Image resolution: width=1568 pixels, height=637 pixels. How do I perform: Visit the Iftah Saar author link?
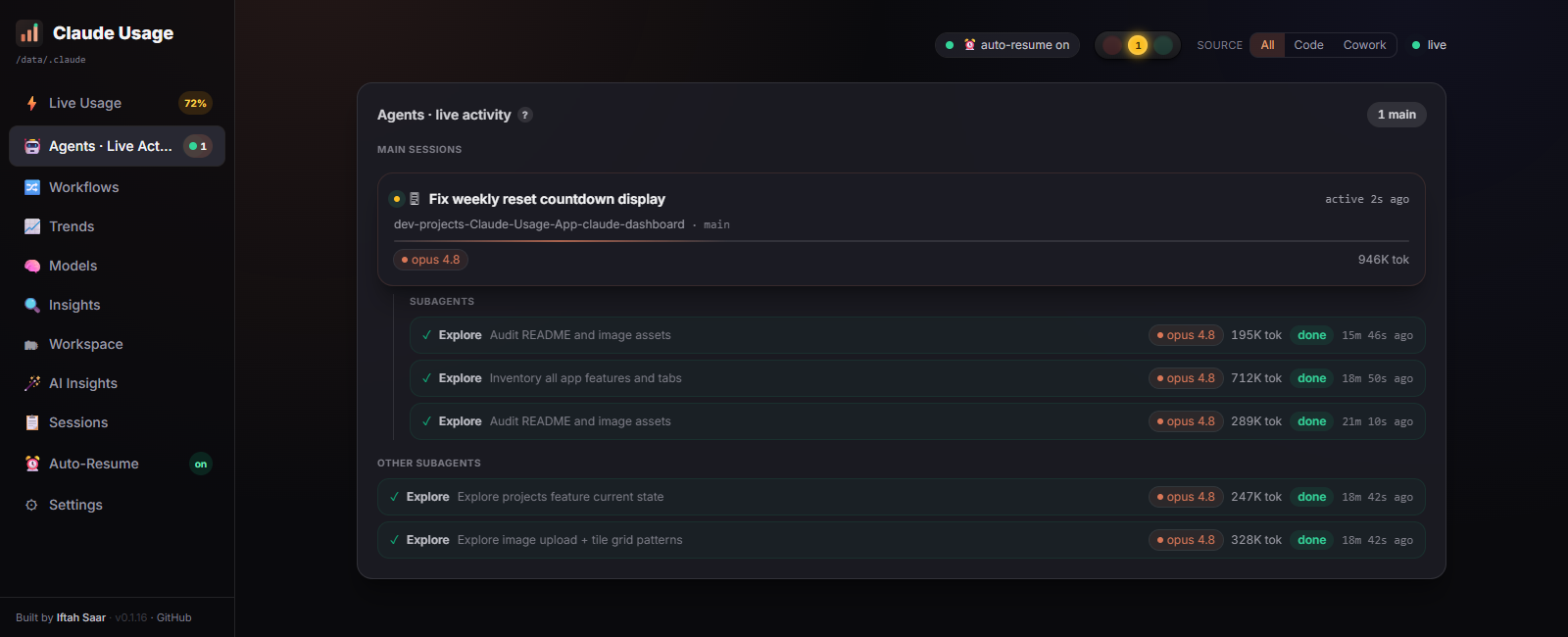coord(81,617)
